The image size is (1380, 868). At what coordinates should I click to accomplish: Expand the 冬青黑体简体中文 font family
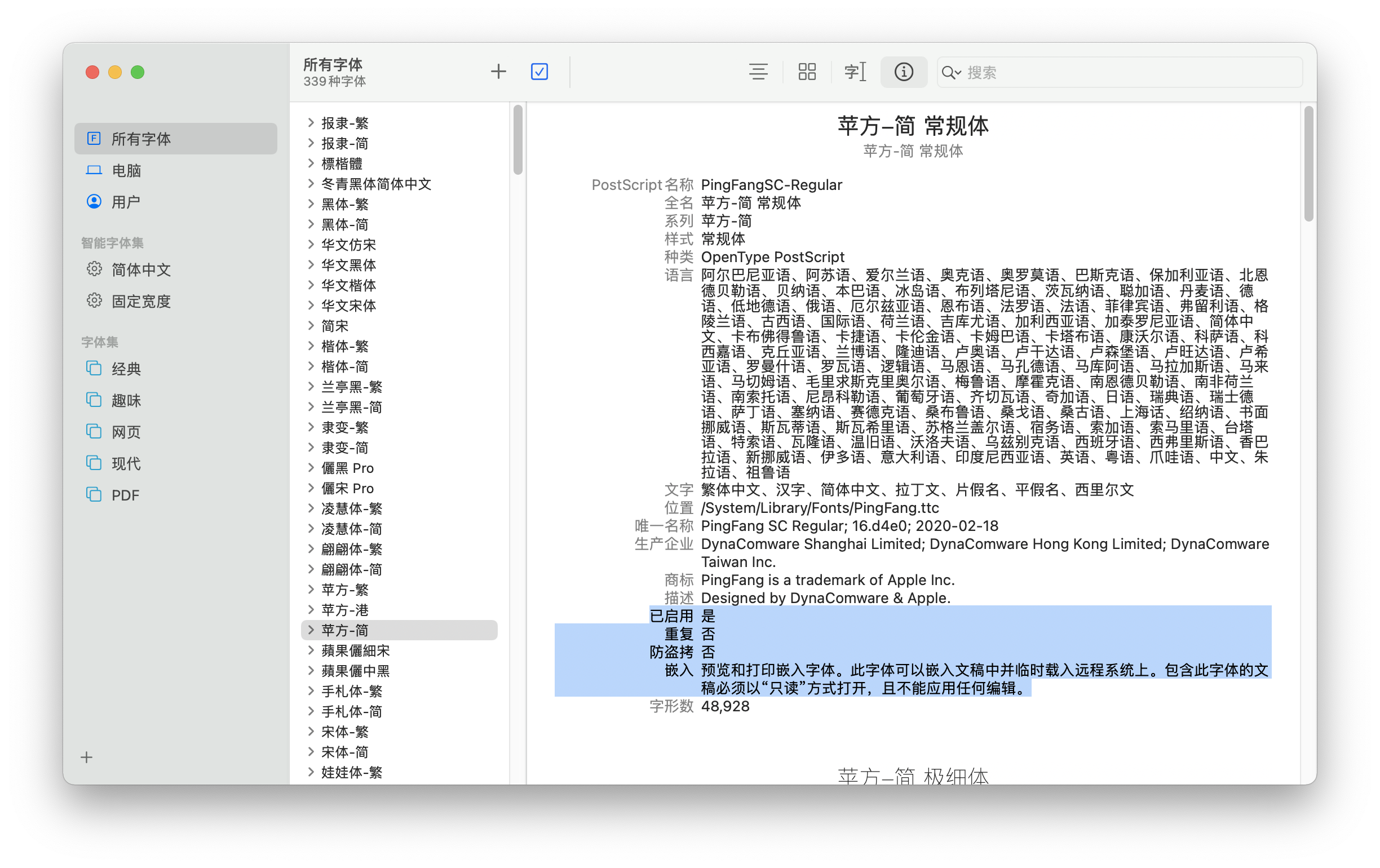pyautogui.click(x=311, y=183)
